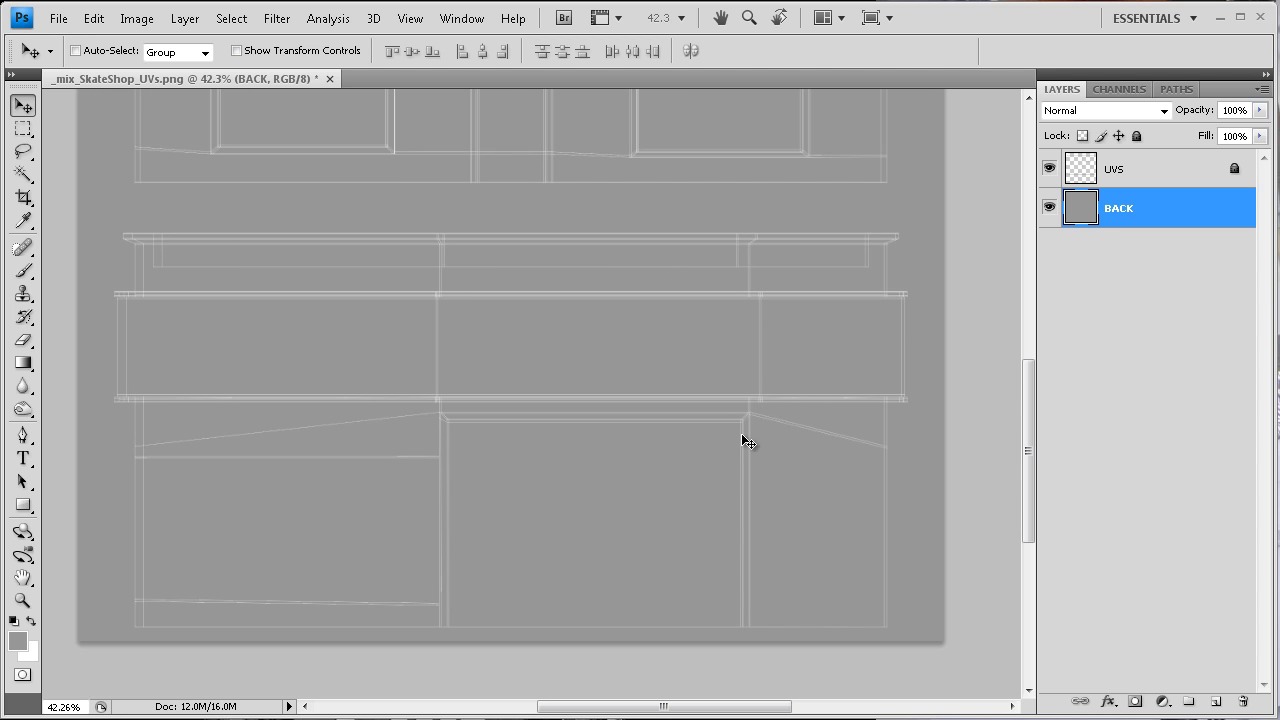
Task: Toggle lock transparent pixels
Action: coord(1082,136)
